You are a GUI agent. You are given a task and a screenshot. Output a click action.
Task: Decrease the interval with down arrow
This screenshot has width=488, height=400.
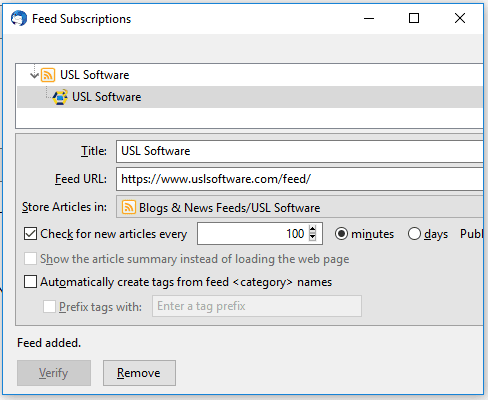coord(312,237)
